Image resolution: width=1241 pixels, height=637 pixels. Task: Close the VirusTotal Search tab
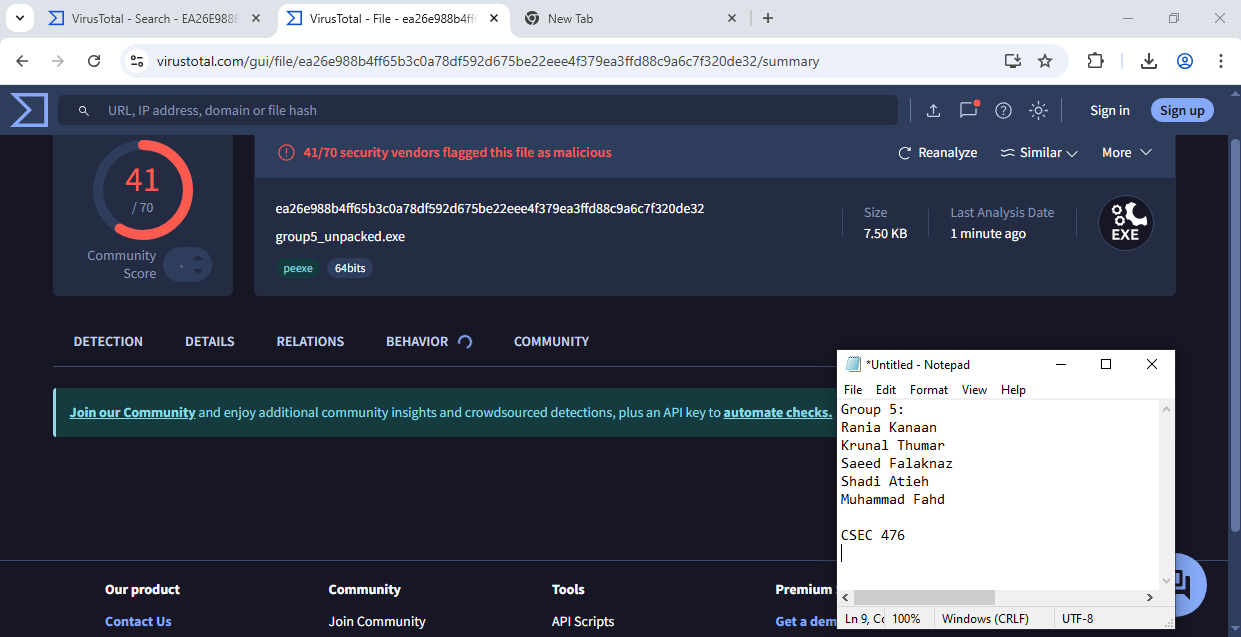coord(257,18)
